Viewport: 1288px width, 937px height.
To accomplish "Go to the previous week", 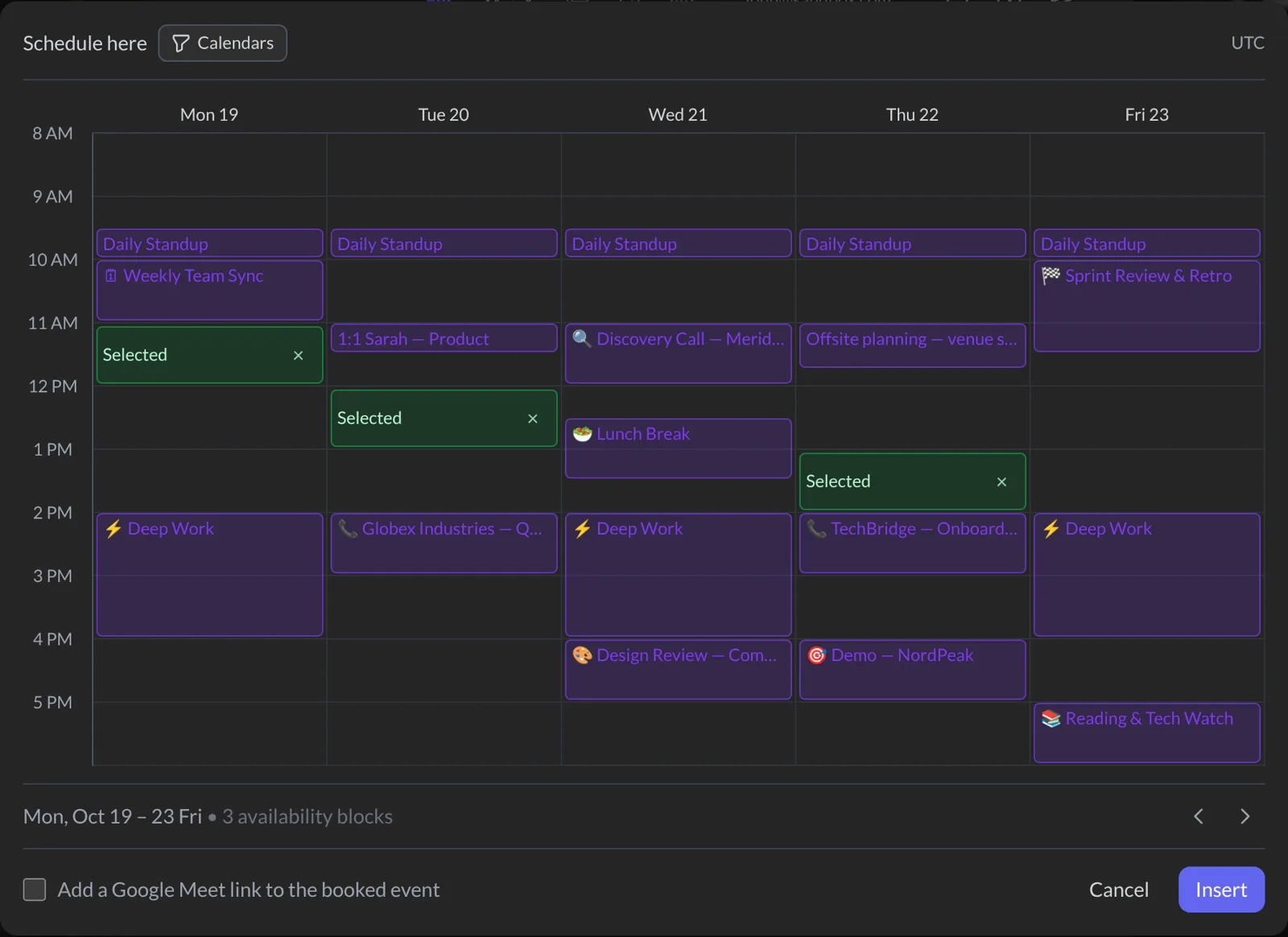I will tap(1199, 816).
